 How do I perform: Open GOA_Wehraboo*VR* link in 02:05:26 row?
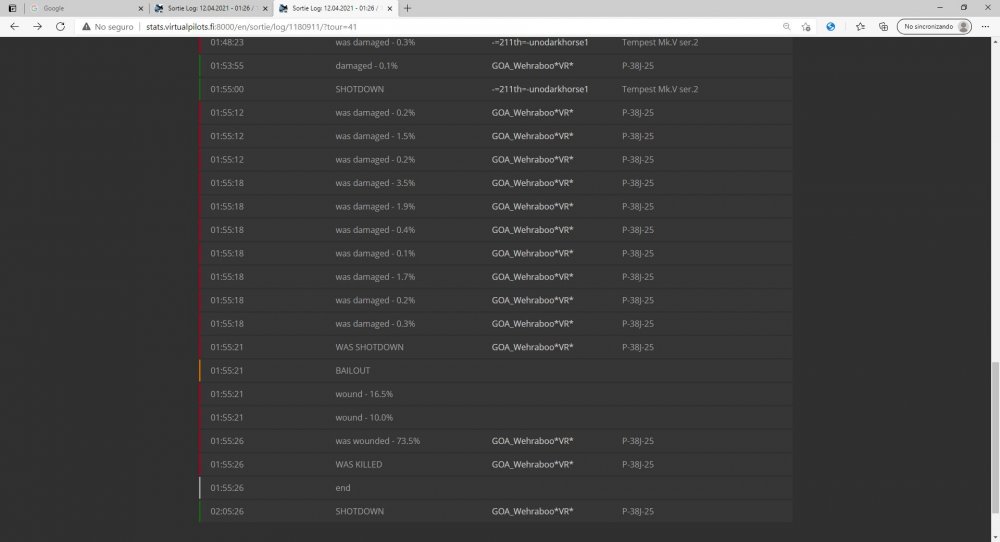532,511
